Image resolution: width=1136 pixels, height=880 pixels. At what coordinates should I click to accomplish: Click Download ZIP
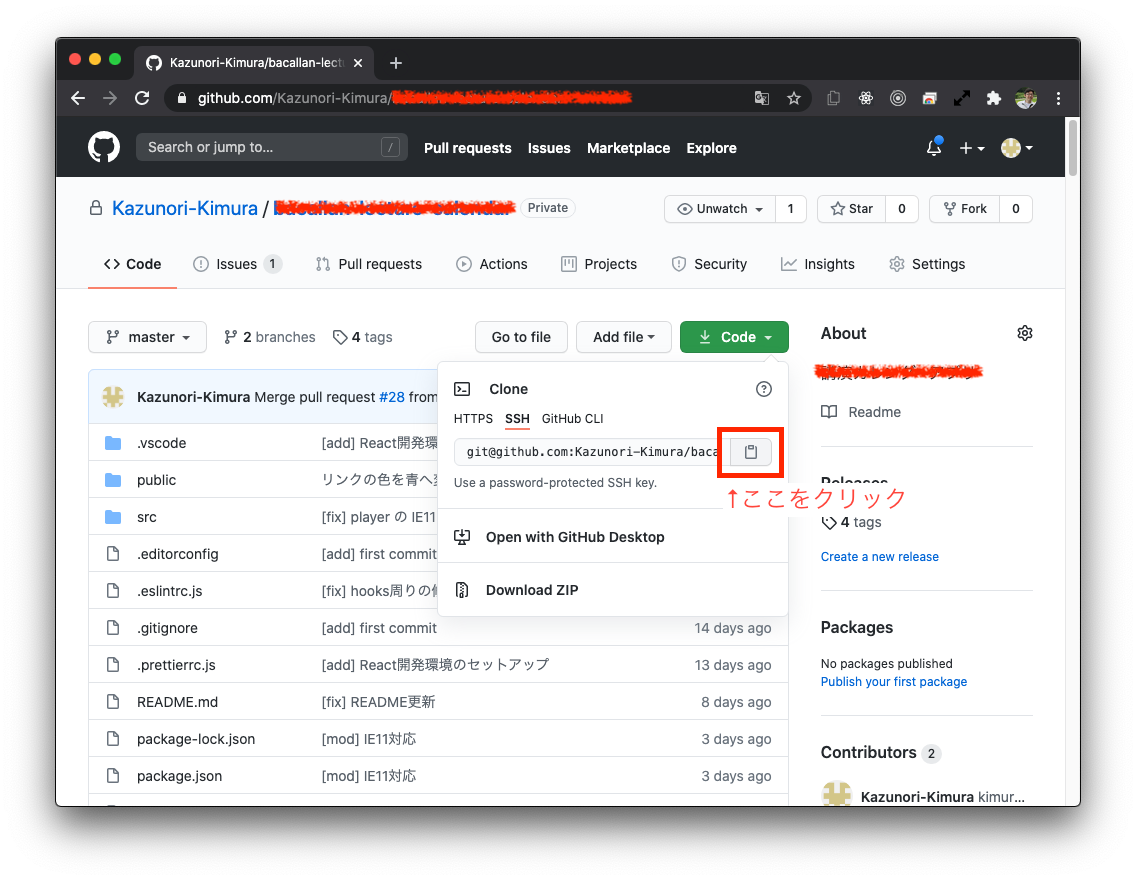coord(532,590)
